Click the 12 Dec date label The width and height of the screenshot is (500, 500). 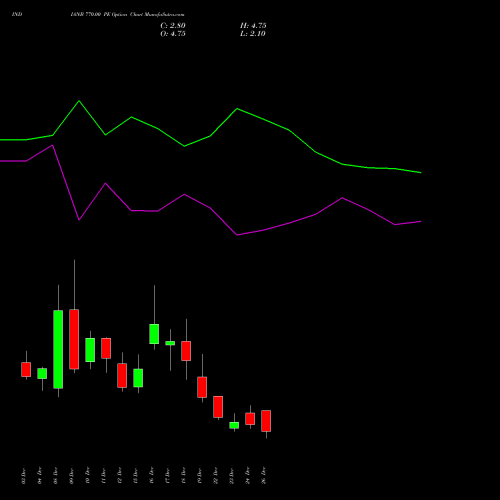(120, 476)
